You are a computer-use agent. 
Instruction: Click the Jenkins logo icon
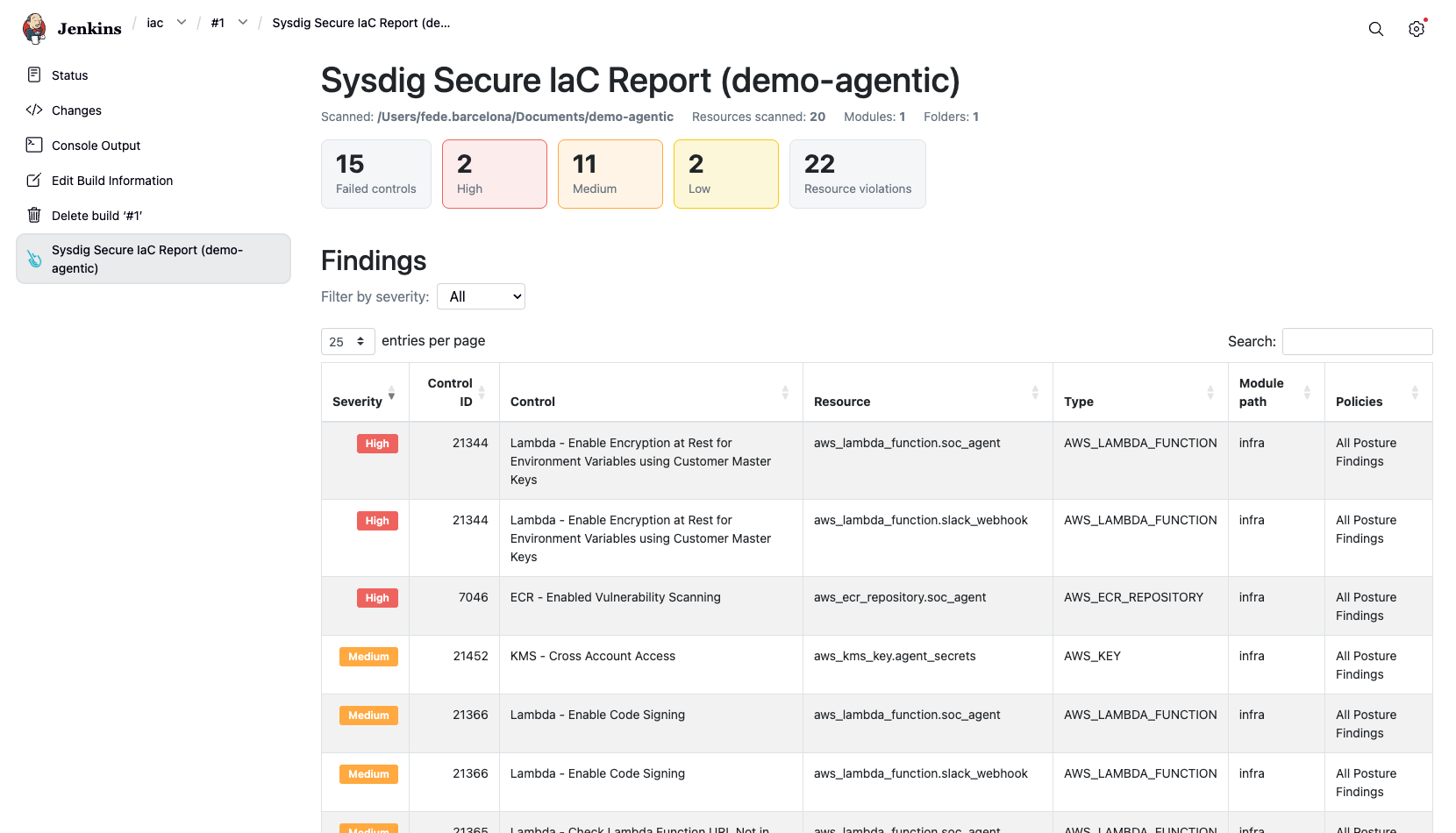coord(34,28)
